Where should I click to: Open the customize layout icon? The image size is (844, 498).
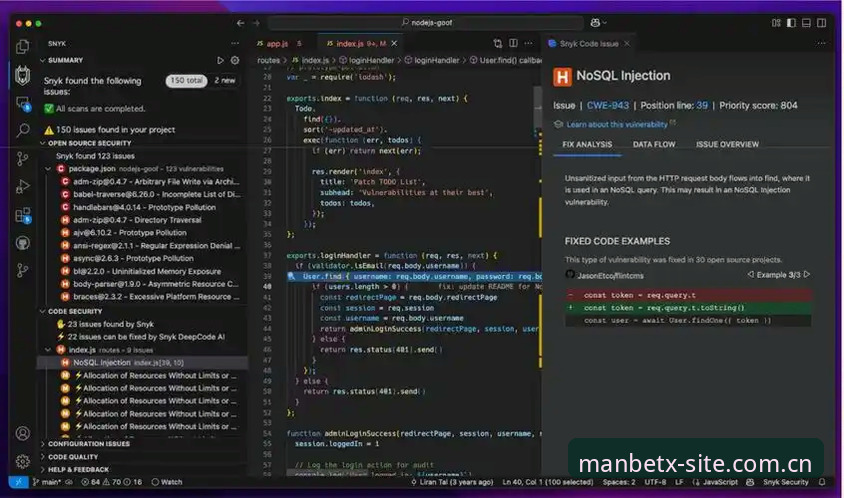click(776, 23)
